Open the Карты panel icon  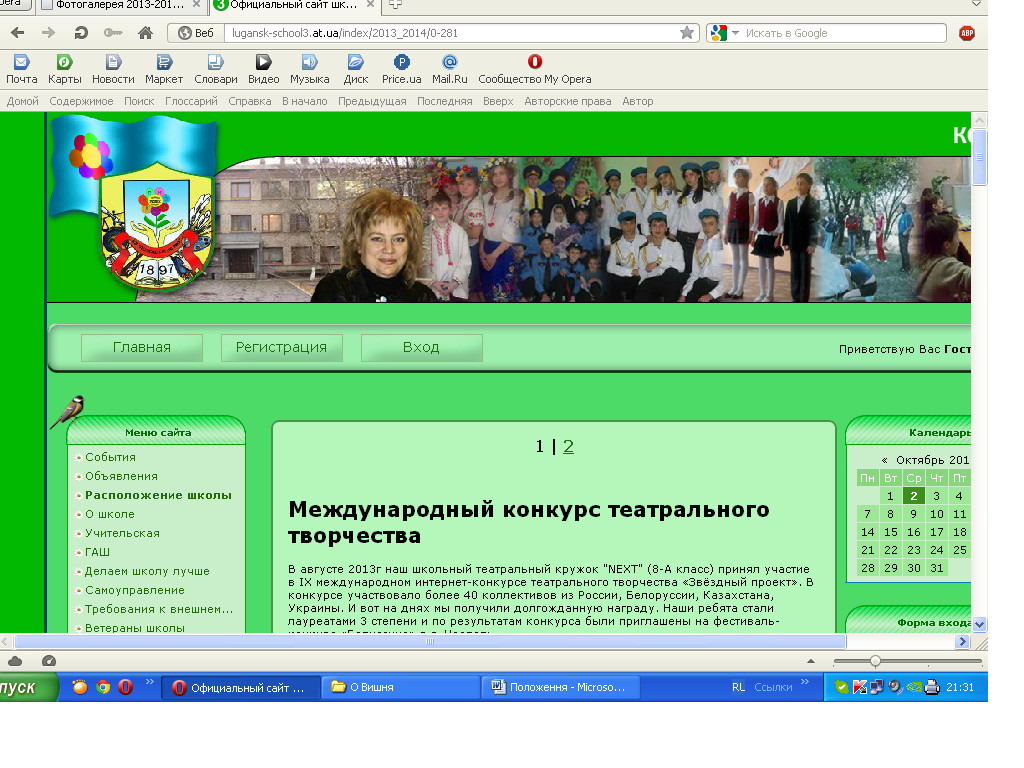[63, 68]
